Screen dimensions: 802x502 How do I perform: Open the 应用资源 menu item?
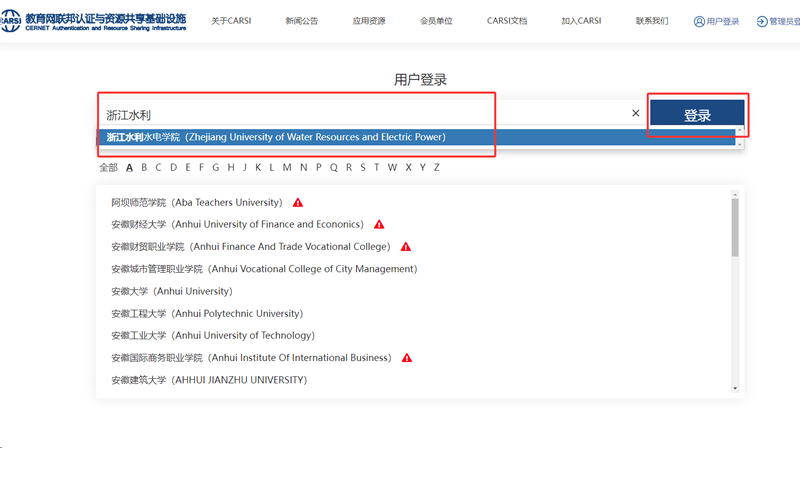[x=368, y=21]
